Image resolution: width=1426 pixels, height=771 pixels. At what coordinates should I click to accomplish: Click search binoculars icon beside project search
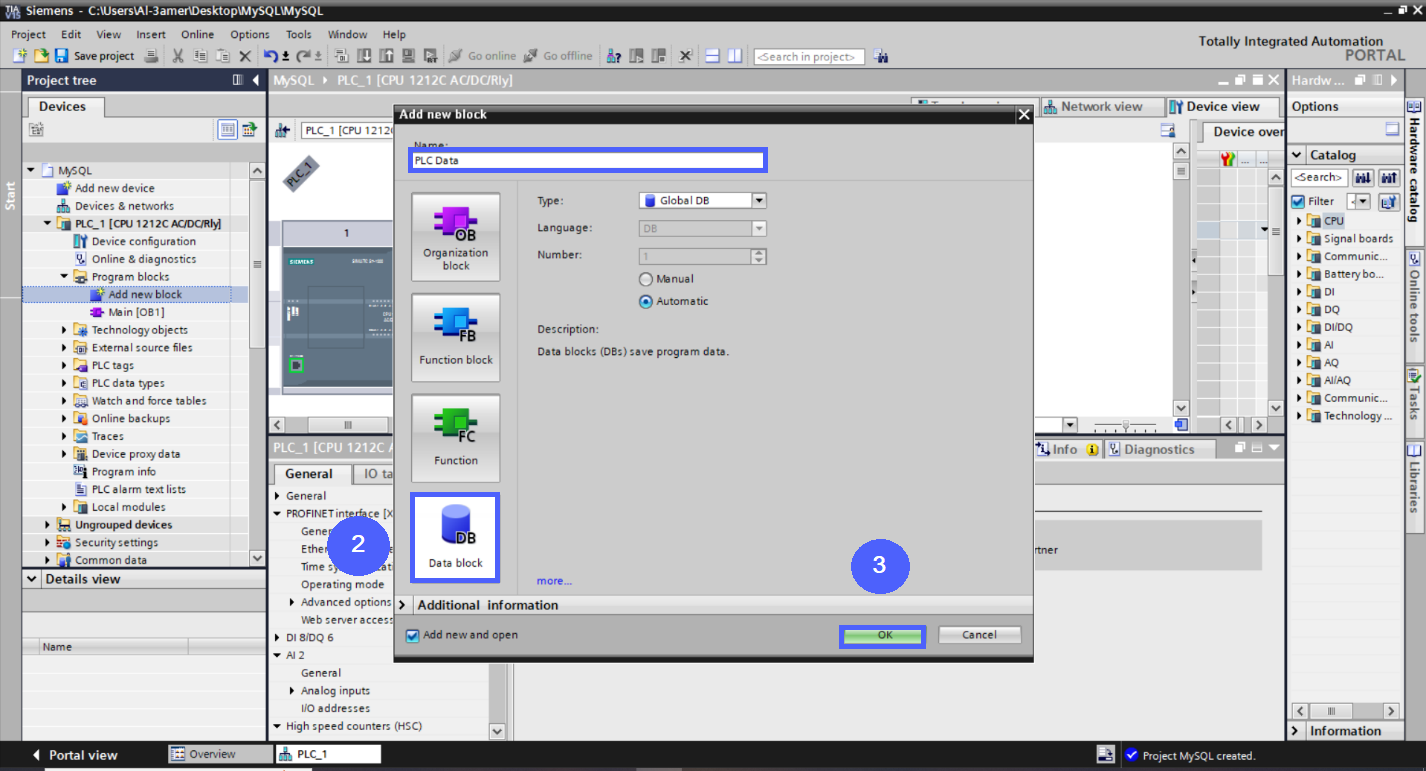pos(881,56)
